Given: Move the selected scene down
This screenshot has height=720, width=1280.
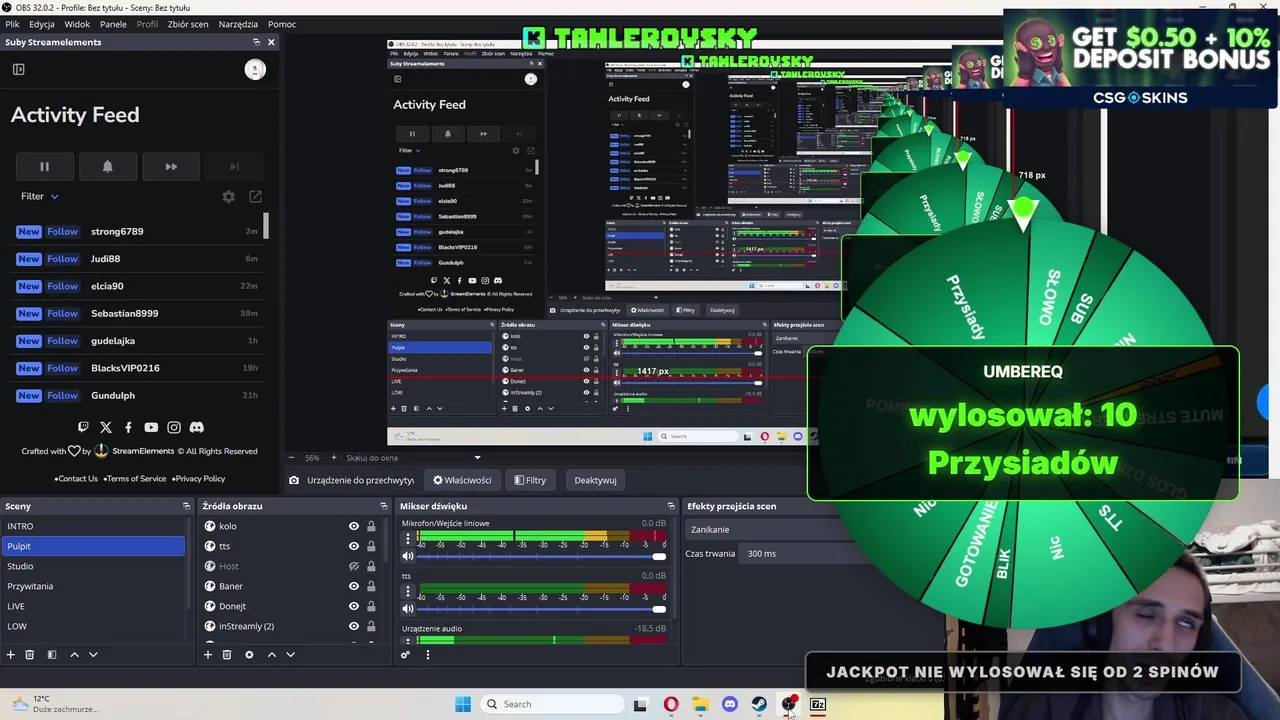Looking at the screenshot, I should point(93,654).
